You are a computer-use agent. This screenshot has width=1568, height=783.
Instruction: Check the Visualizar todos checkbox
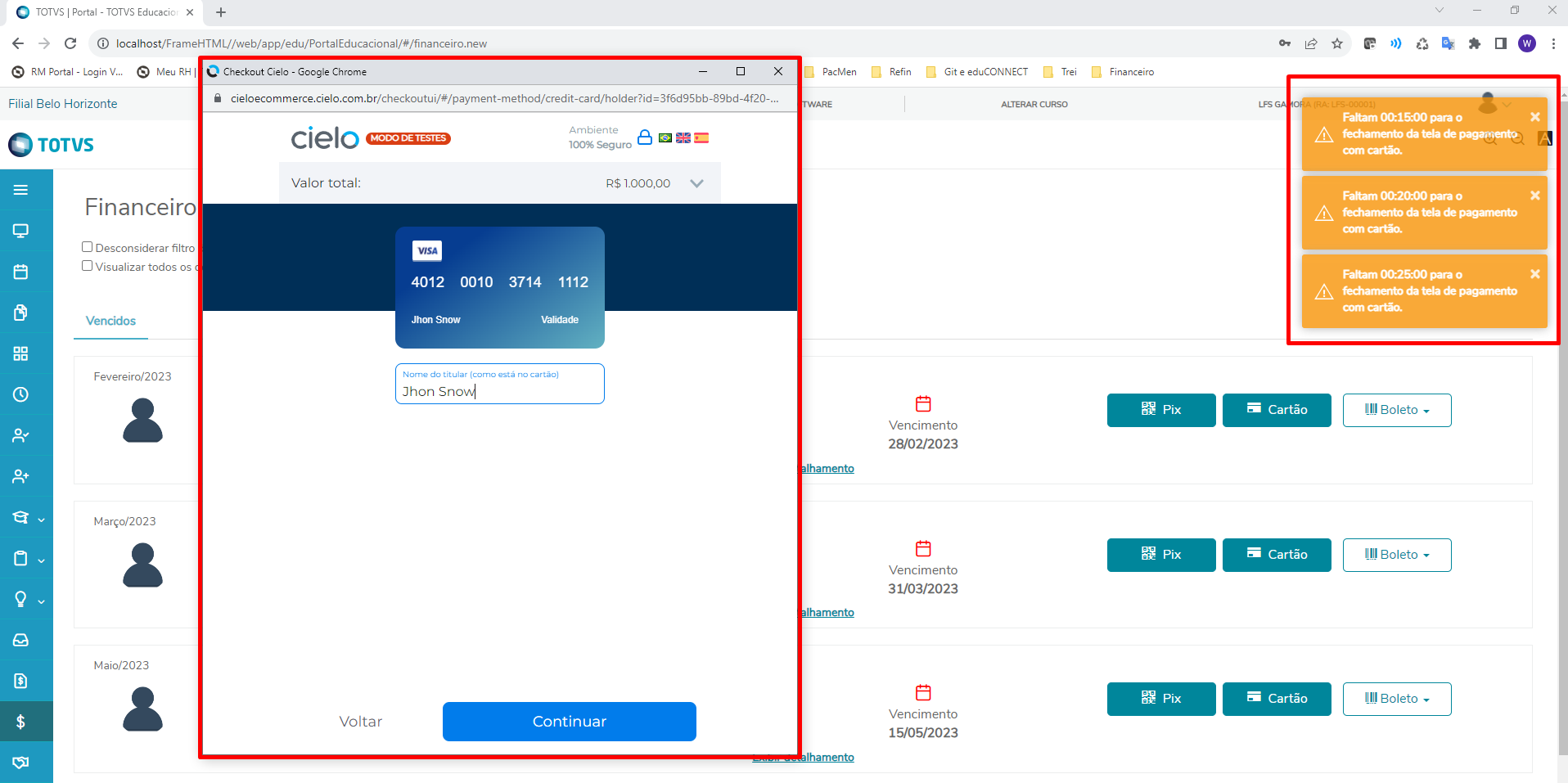point(87,266)
